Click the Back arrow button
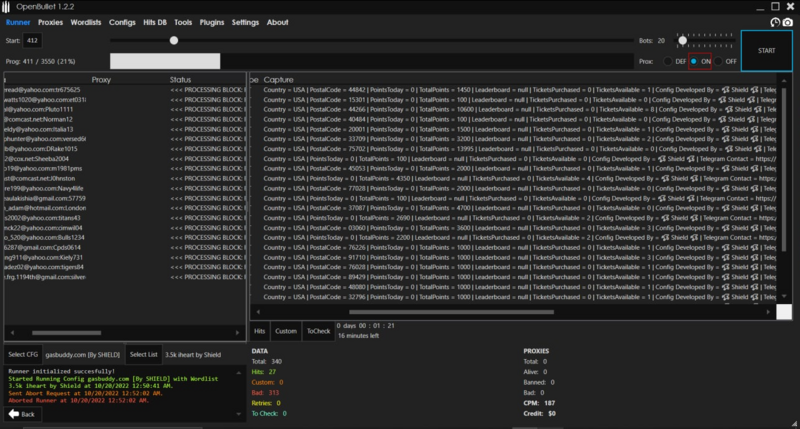This screenshot has height=429, width=800. pyautogui.click(x=22, y=414)
